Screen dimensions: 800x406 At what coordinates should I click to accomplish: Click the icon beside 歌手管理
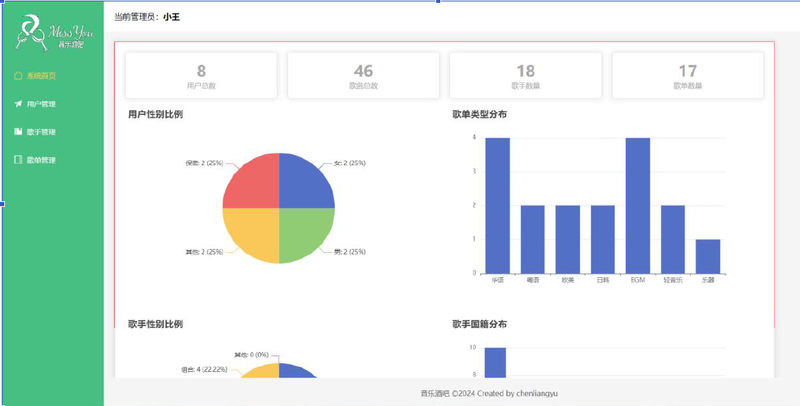(18, 132)
